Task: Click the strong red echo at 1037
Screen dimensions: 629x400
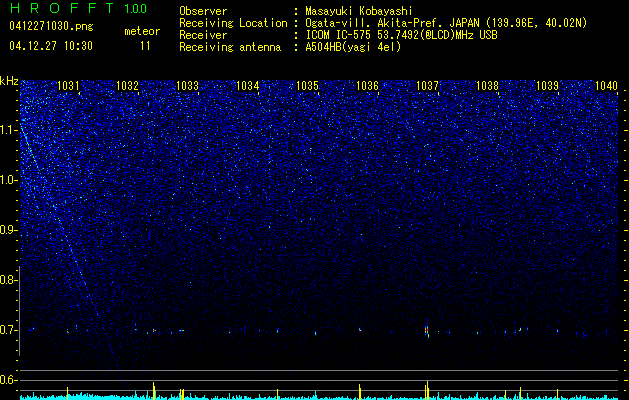Action: point(427,331)
